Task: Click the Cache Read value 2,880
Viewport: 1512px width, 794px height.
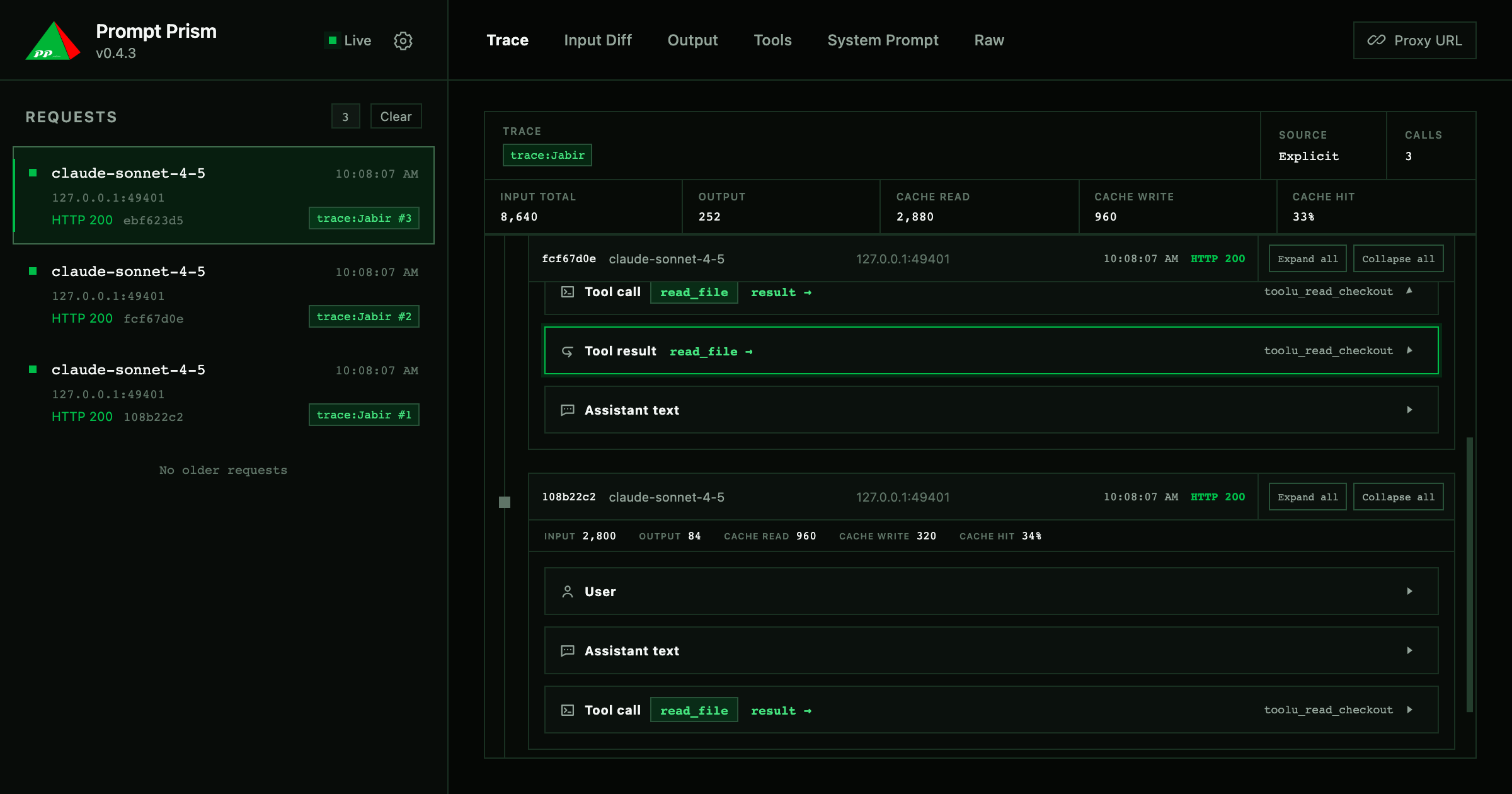Action: pos(915,217)
